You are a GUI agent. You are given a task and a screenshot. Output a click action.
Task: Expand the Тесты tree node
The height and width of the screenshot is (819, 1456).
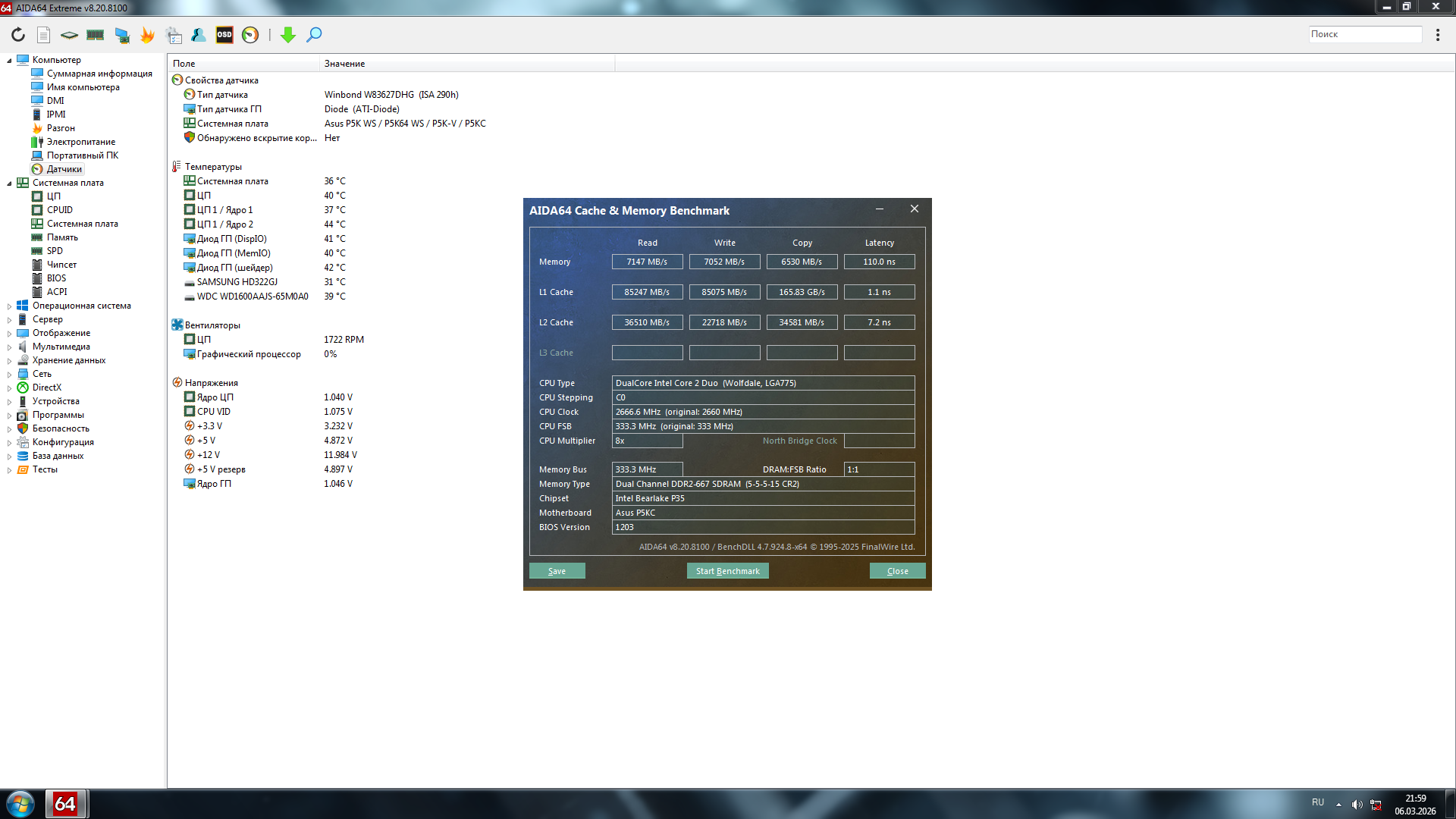pos(9,470)
